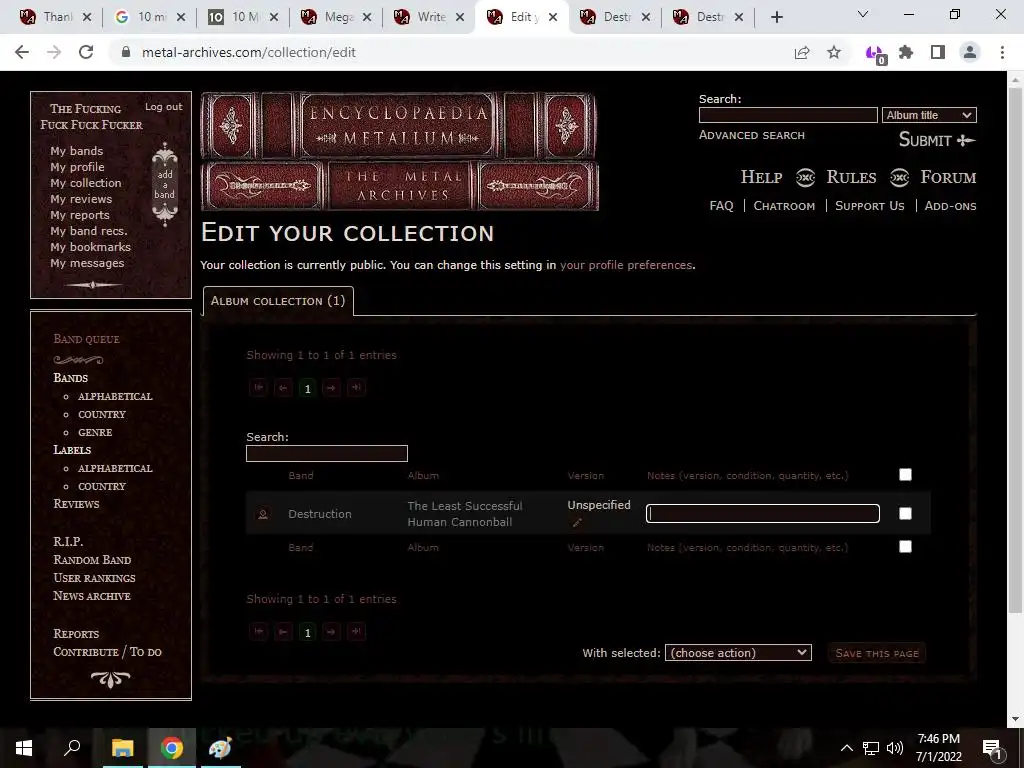The width and height of the screenshot is (1024, 768).
Task: Click the browser back arrow
Action: point(22,52)
